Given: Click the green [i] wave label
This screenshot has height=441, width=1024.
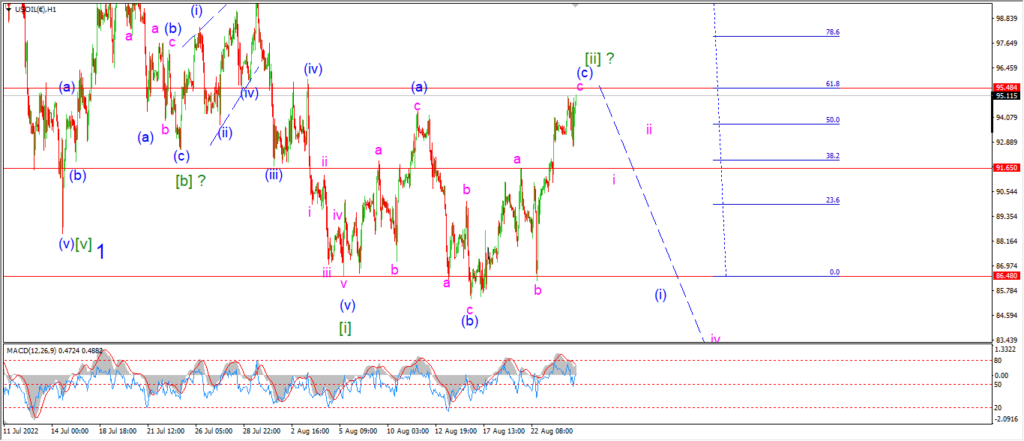Looking at the screenshot, I should point(345,328).
